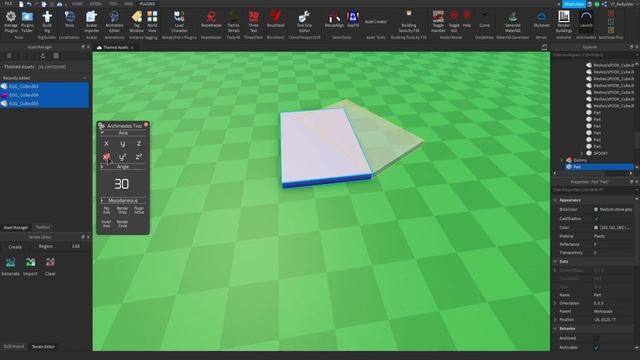Choose the inverse Z axis button

139,157
